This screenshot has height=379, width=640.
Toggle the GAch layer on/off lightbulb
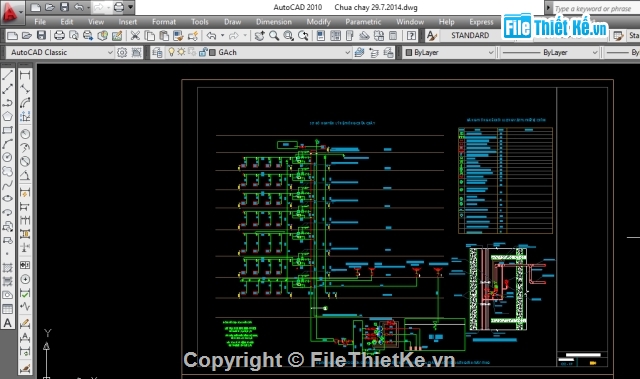(171, 52)
